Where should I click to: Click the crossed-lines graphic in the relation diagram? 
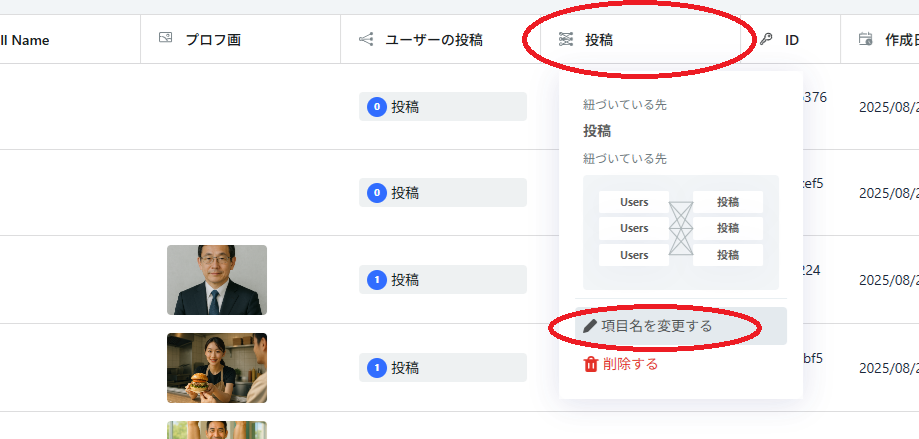(x=681, y=228)
